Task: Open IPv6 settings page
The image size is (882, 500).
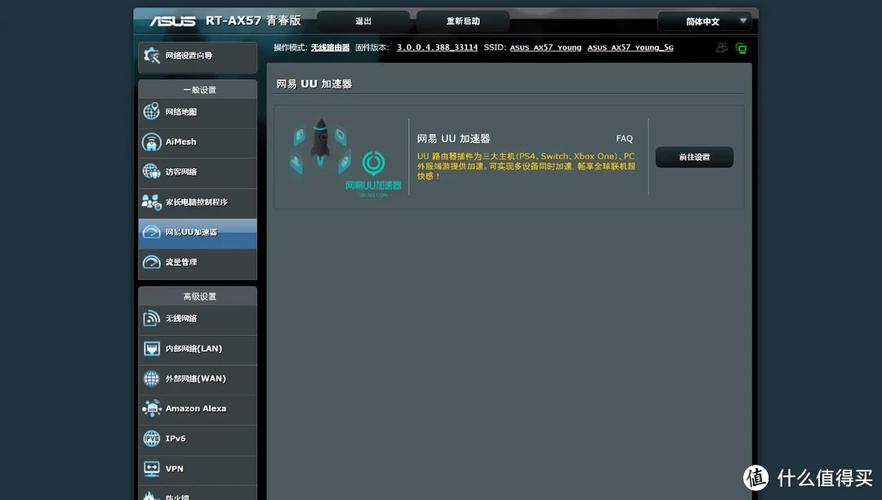Action: (197, 438)
